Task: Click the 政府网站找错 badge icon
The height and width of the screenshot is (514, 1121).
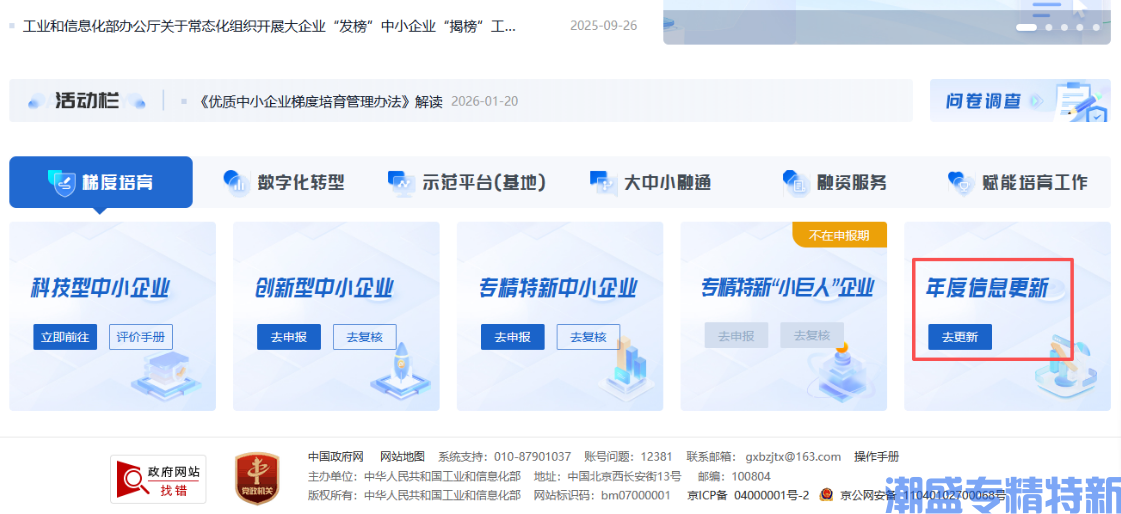Action: click(158, 479)
